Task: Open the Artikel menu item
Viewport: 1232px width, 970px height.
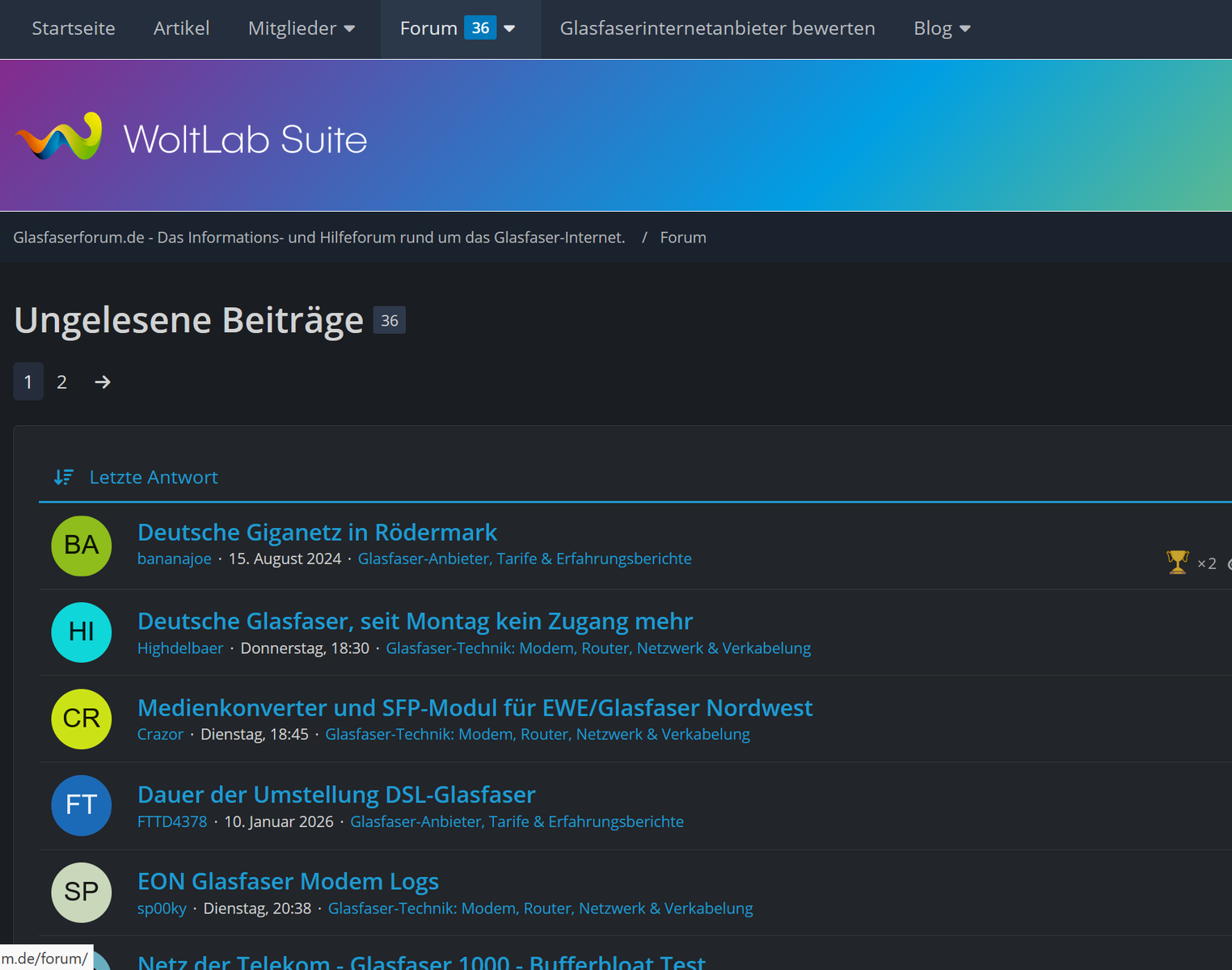Action: pos(182,28)
